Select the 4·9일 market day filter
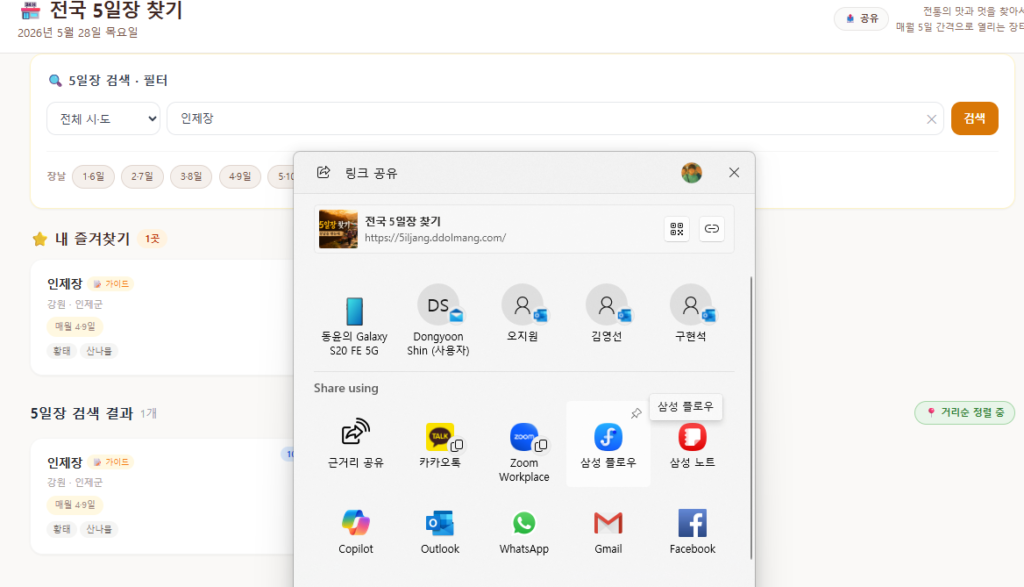 click(240, 176)
